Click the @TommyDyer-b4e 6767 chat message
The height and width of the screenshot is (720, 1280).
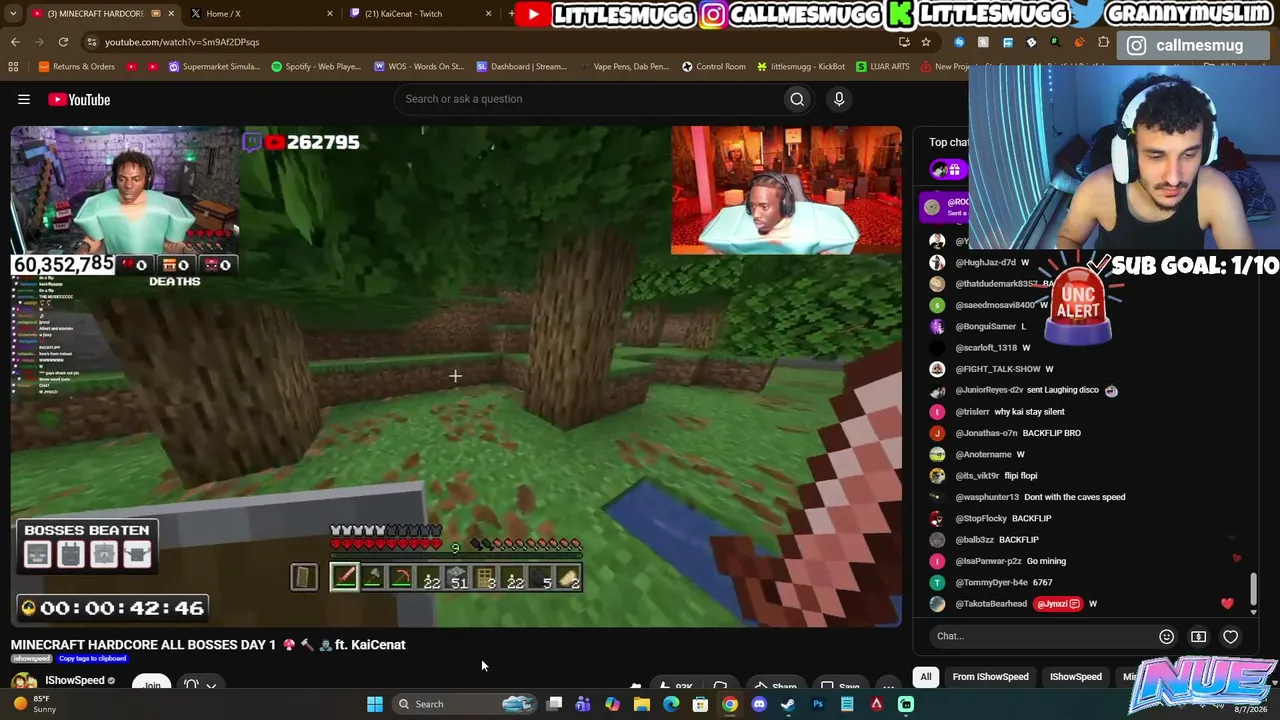(990, 582)
